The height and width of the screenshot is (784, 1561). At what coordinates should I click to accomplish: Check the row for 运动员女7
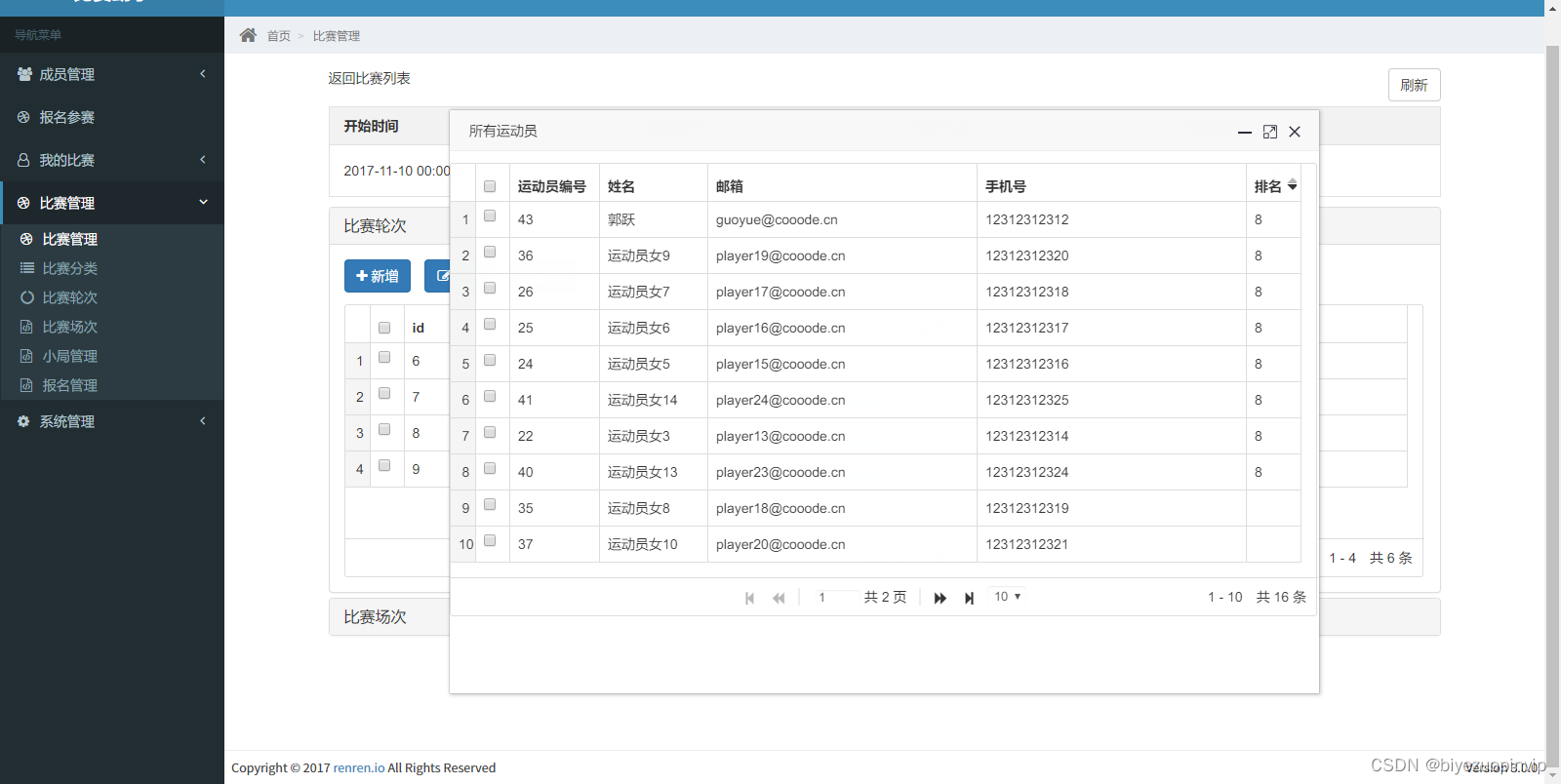coord(490,289)
